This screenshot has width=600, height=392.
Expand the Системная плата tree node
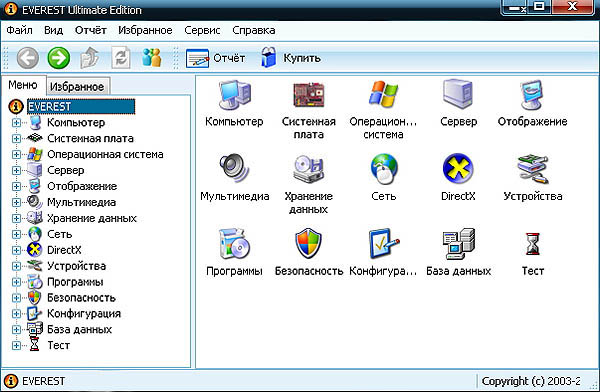(x=16, y=139)
